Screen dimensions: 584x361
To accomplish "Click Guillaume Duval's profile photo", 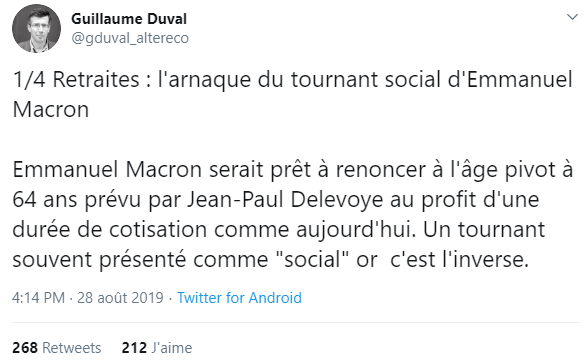I will [x=36, y=29].
